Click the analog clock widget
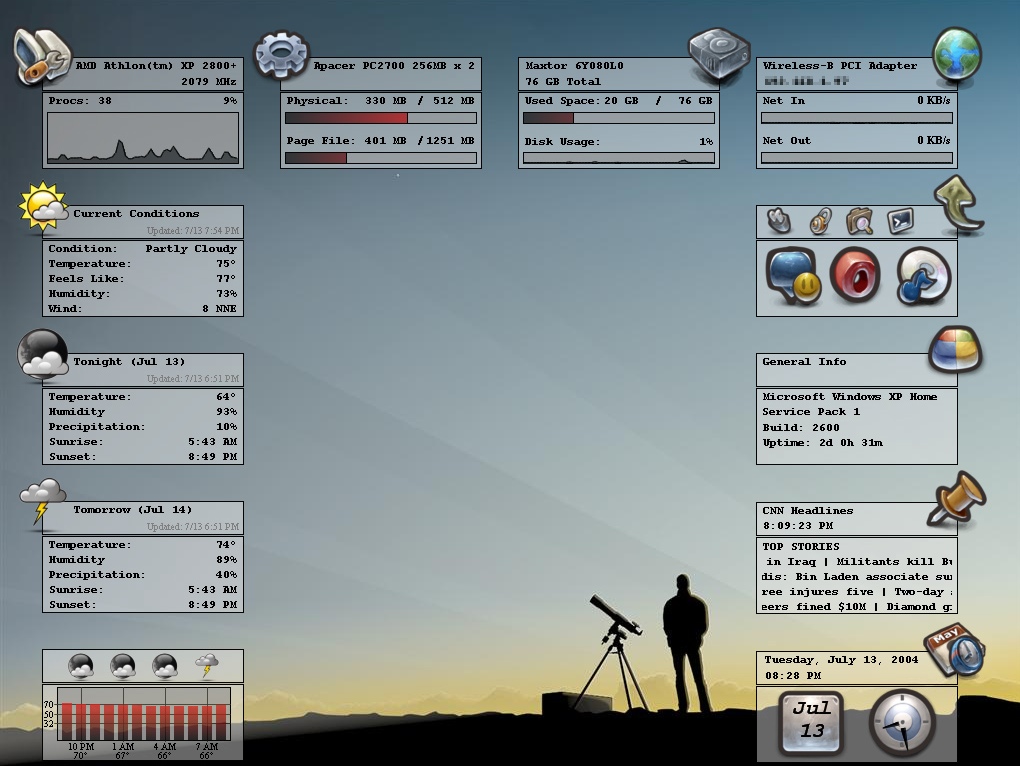The height and width of the screenshot is (766, 1020). [902, 722]
